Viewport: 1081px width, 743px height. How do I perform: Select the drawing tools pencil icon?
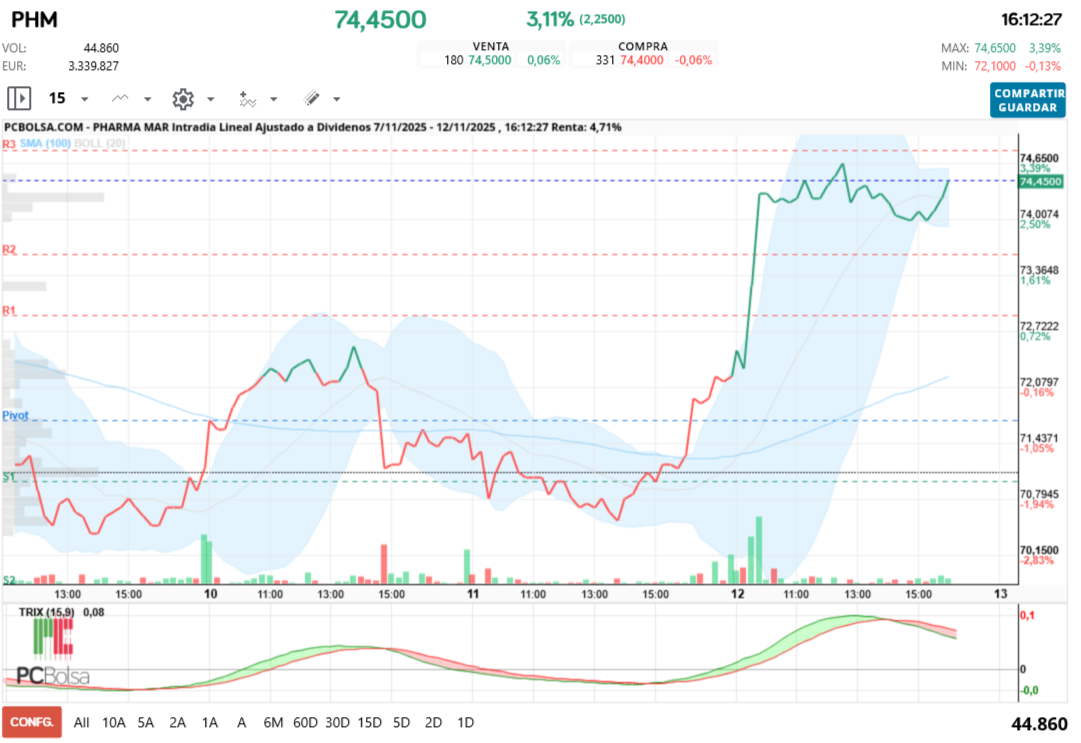(310, 98)
